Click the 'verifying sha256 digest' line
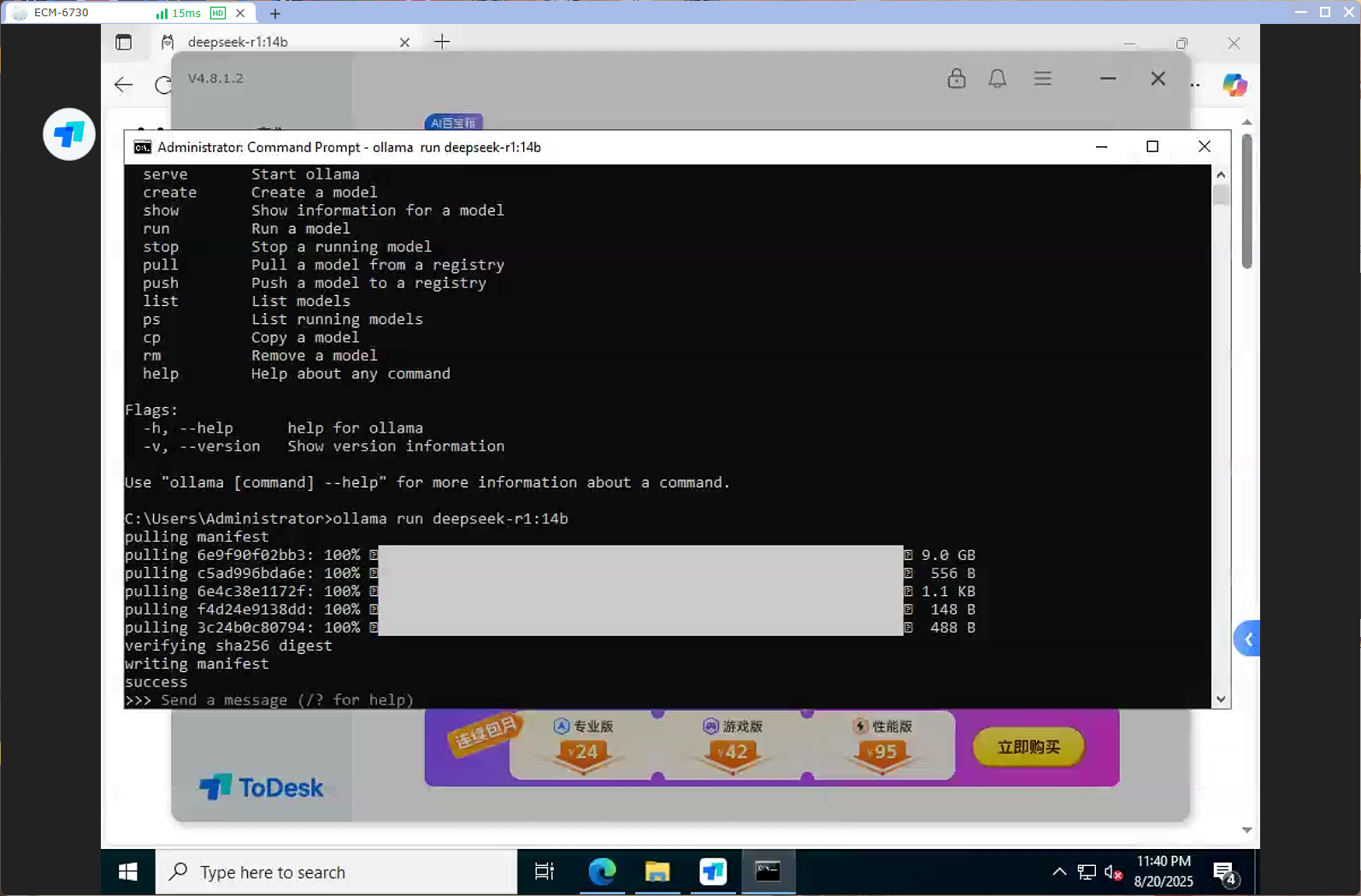1361x896 pixels. coord(228,645)
